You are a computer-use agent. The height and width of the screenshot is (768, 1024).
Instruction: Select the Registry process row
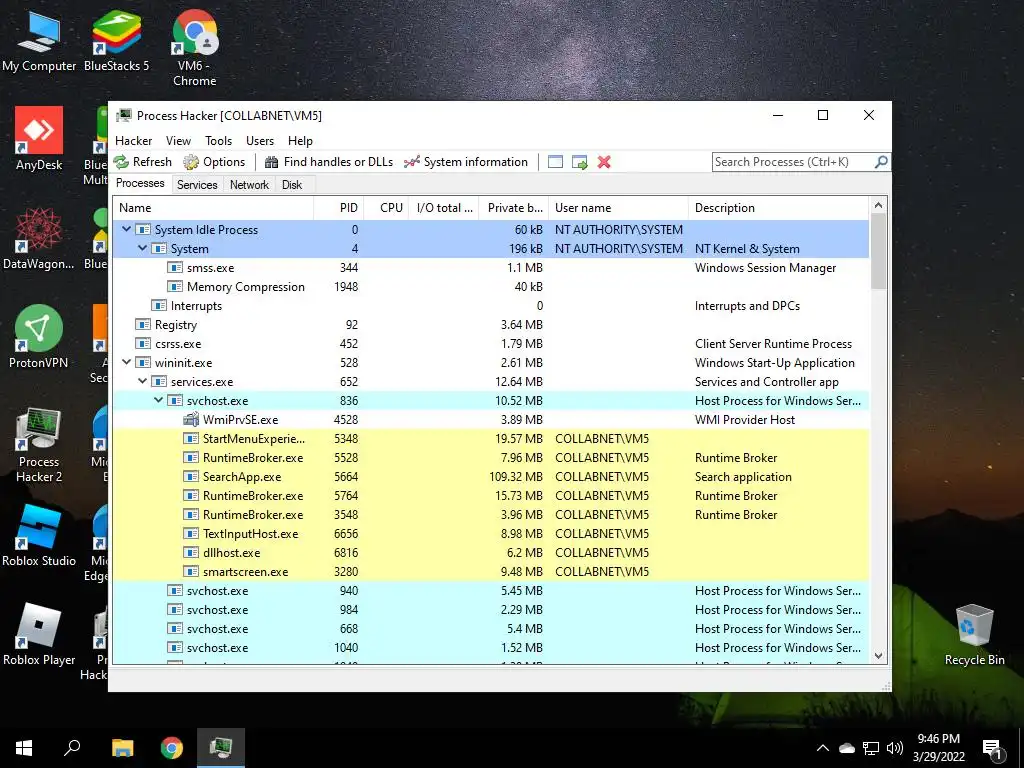point(491,325)
